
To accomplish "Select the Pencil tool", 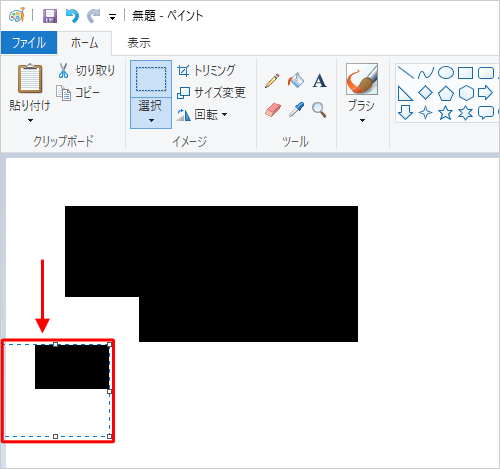I will (x=272, y=80).
